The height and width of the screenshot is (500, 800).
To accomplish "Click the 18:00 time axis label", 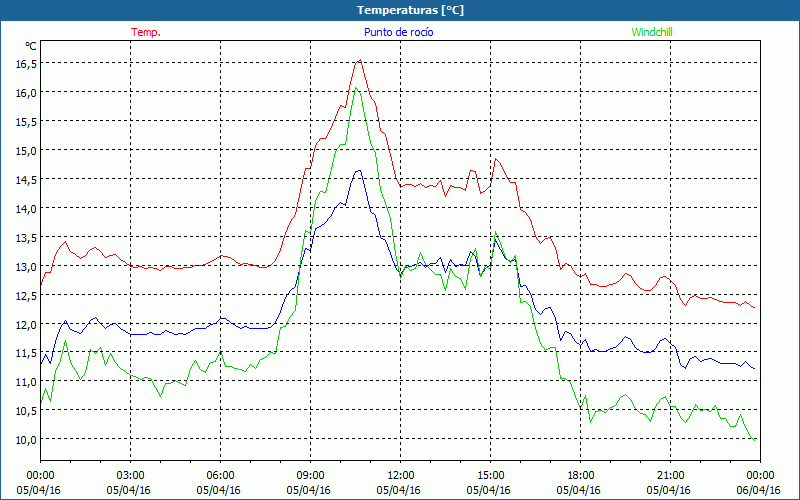I will 581,476.
